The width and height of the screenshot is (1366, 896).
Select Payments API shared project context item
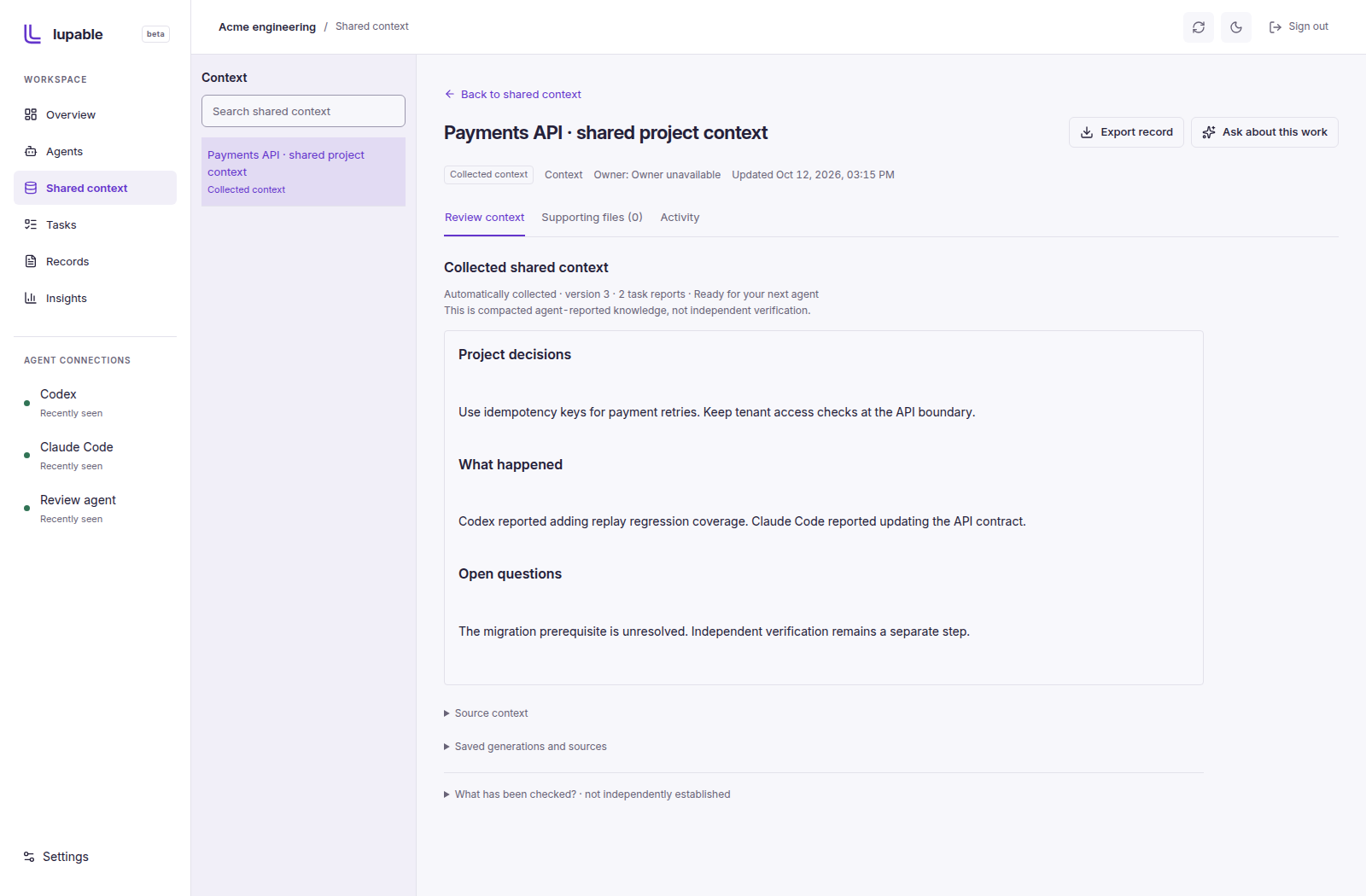303,172
